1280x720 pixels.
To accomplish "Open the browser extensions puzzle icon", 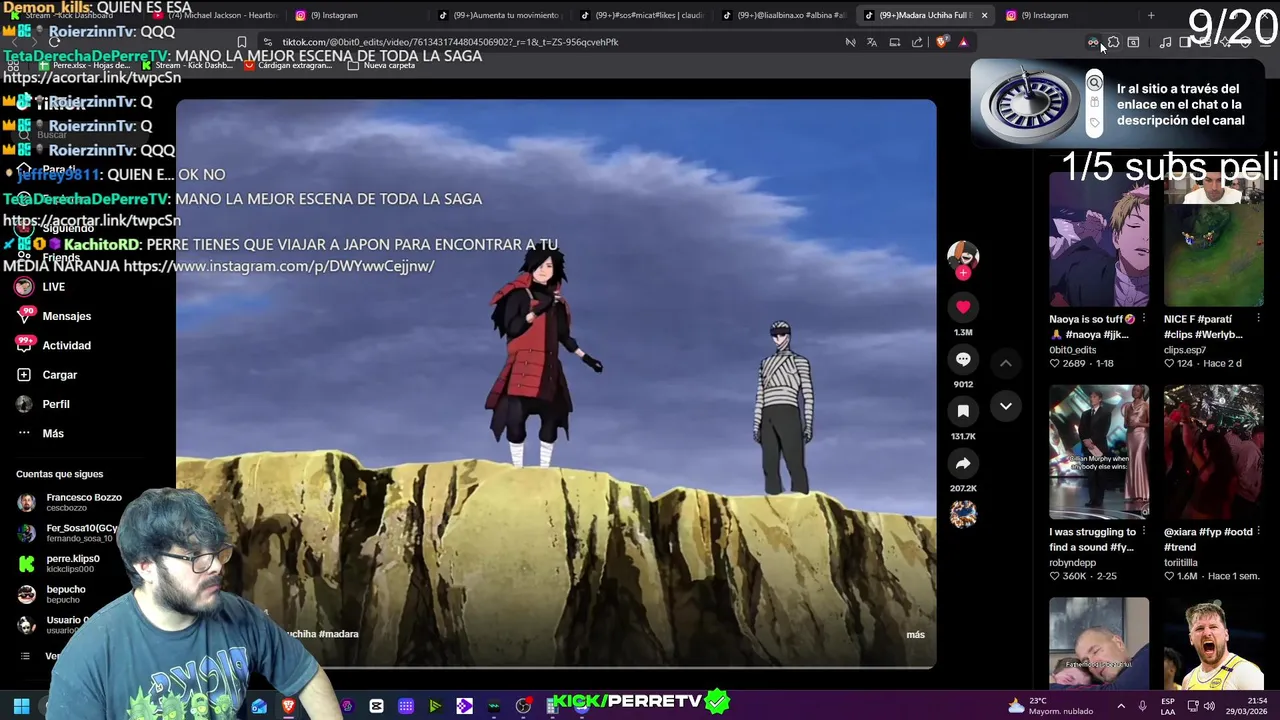I will pos(1113,42).
